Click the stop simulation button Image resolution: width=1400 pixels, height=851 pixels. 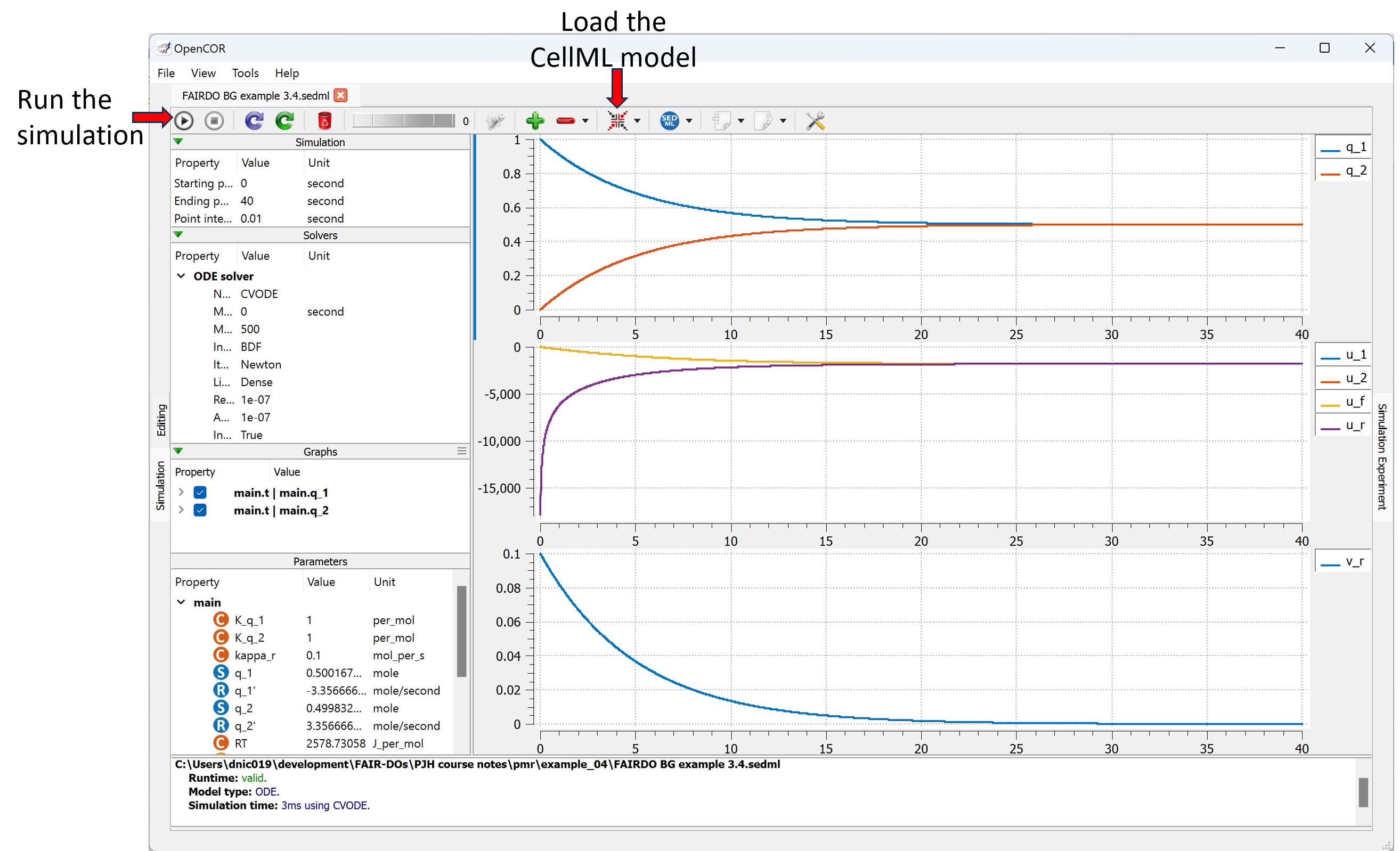pyautogui.click(x=214, y=120)
